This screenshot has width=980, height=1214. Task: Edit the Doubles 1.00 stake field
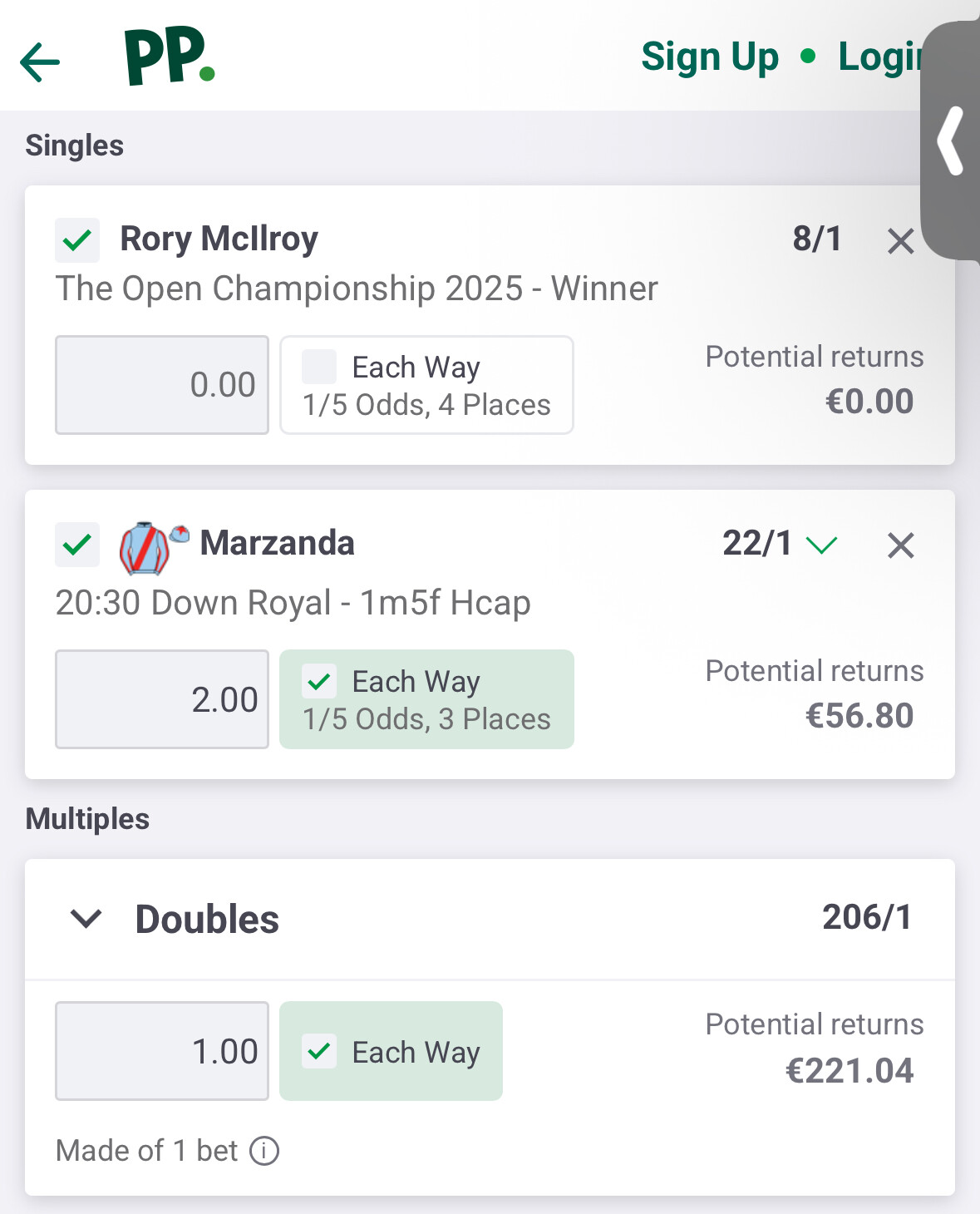[x=162, y=1051]
